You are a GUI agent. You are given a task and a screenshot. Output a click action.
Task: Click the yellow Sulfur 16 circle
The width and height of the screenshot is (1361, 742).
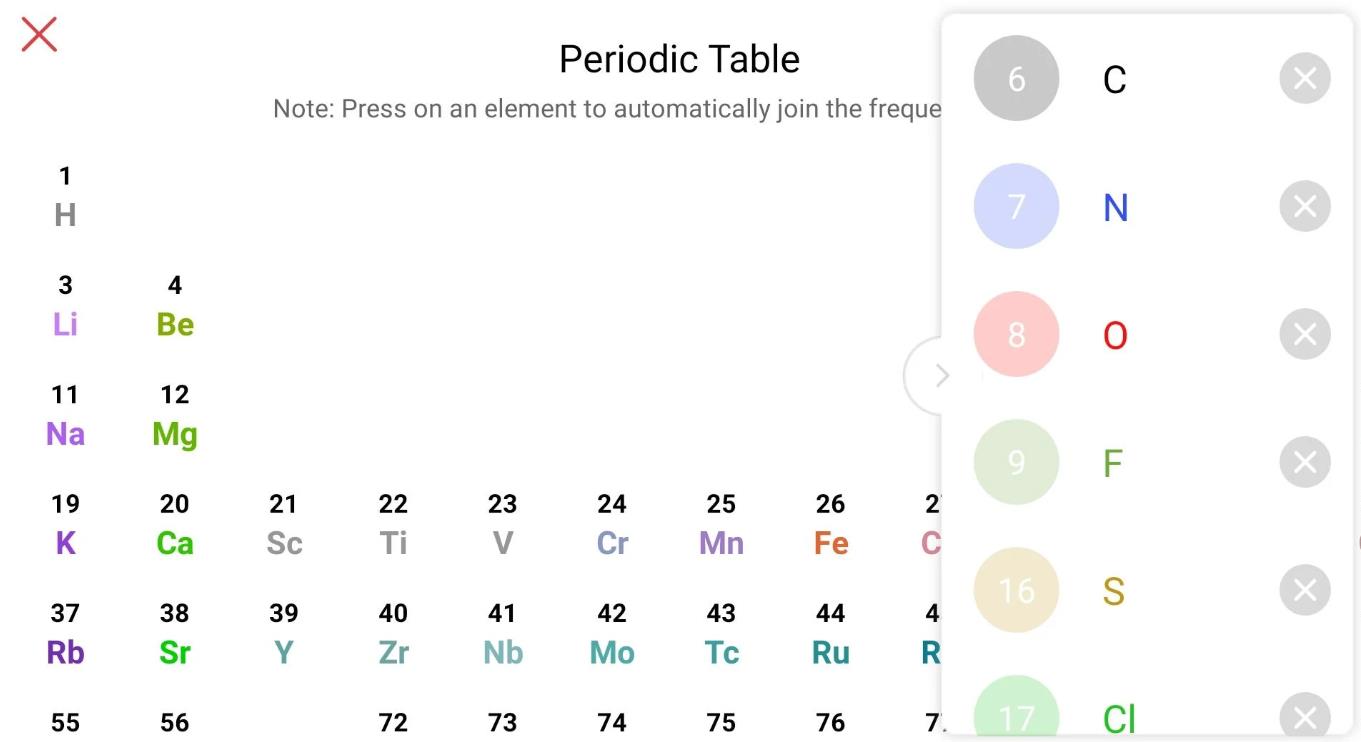pos(1016,591)
